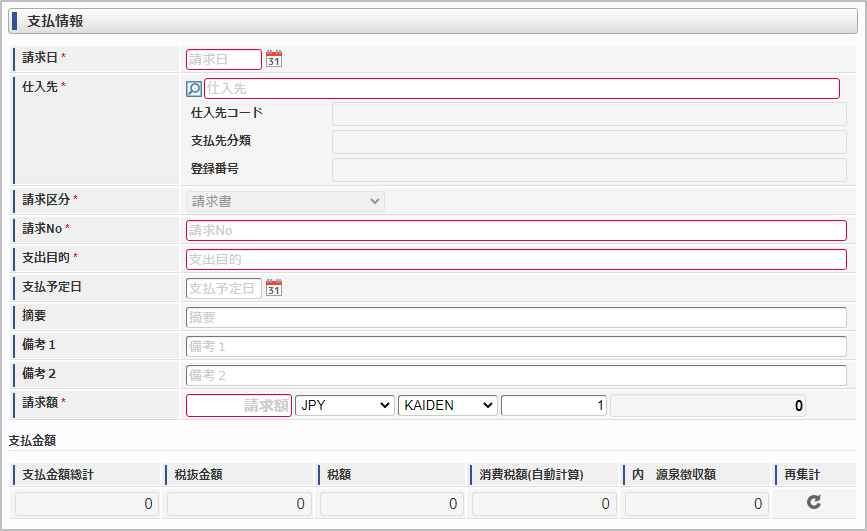
Task: Click the 請求区分 row label
Action: tap(46, 200)
